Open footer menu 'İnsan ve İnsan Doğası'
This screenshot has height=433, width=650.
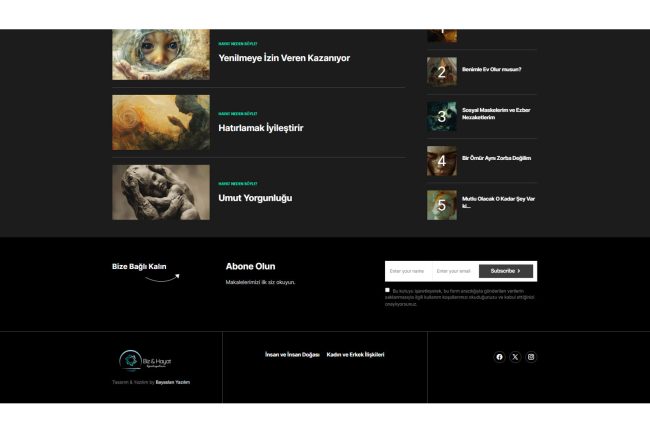(x=292, y=355)
